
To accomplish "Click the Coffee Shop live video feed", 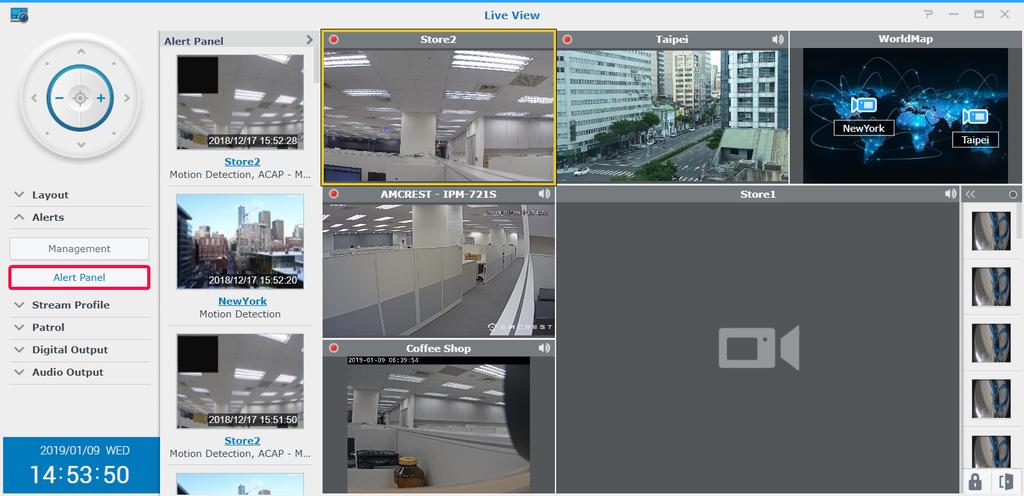I will coord(438,424).
